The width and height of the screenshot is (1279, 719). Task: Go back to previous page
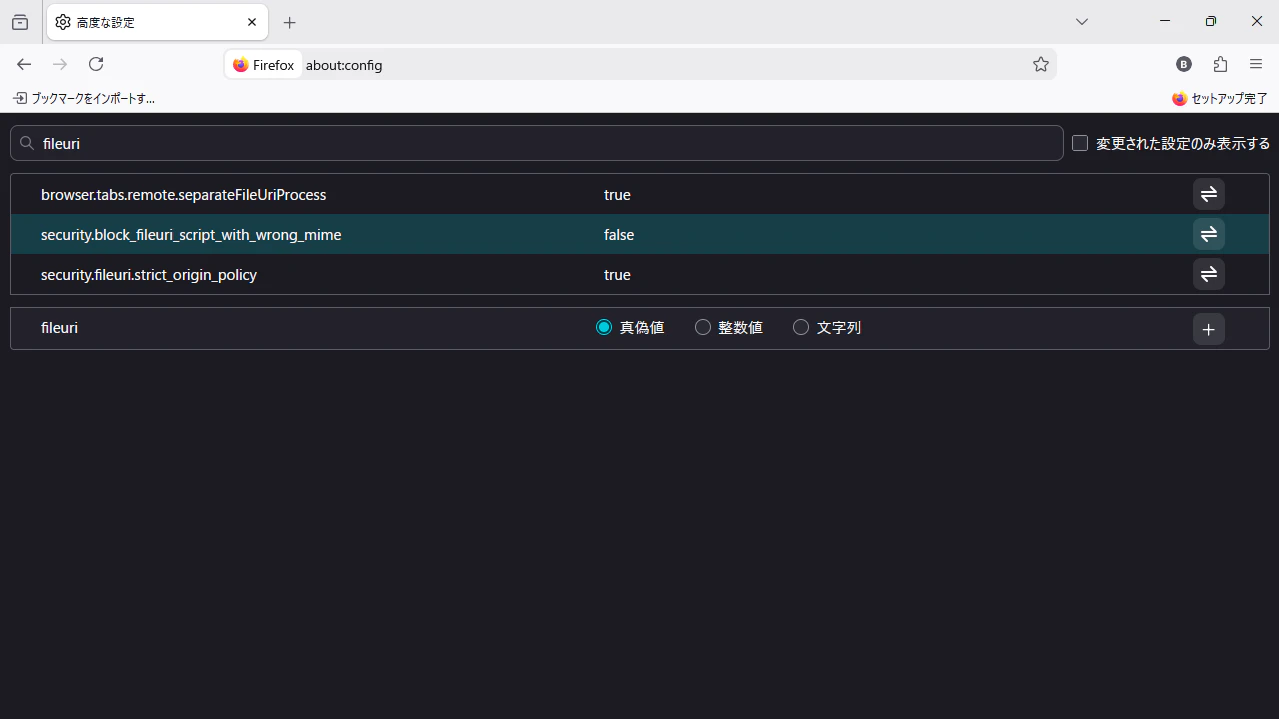tap(24, 64)
